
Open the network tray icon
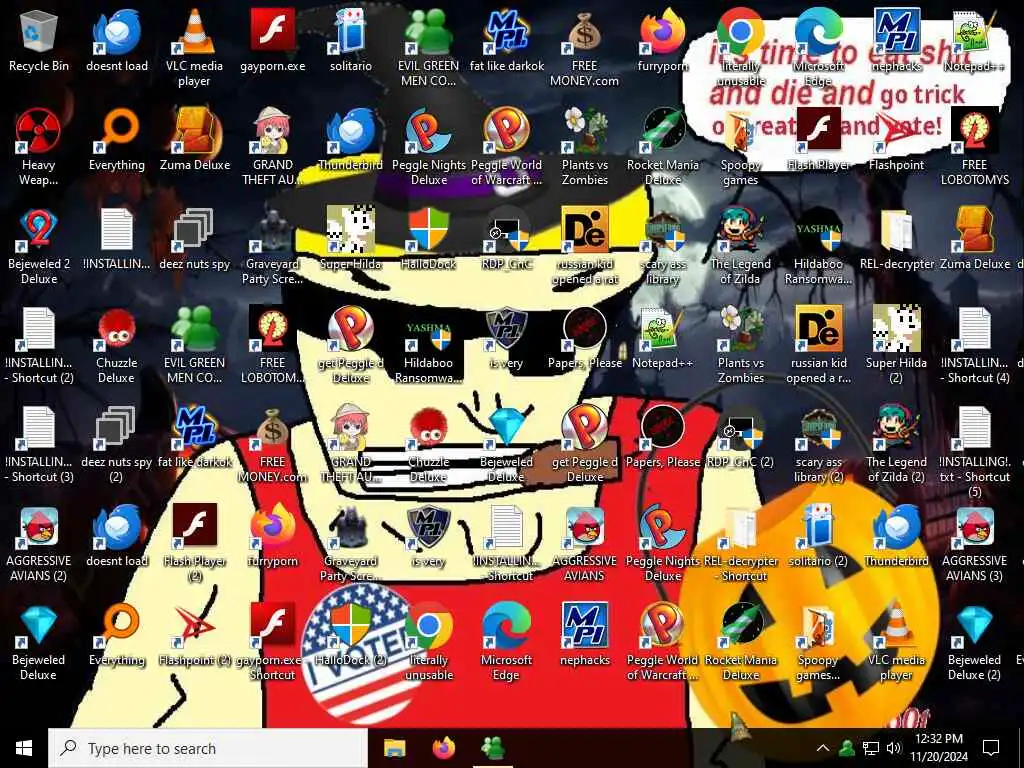[x=871, y=748]
